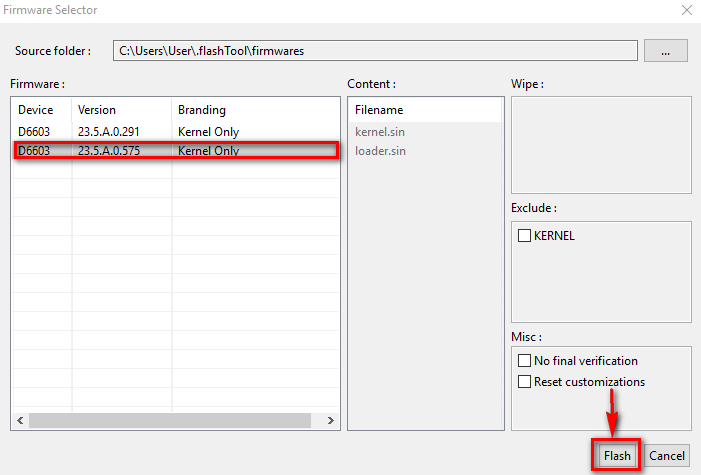This screenshot has height=475, width=701.
Task: Toggle No final verification checkbox
Action: 525,361
